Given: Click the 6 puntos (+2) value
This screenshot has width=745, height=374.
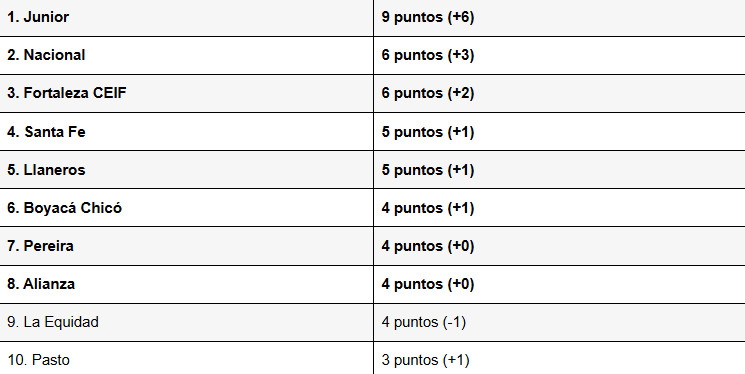Looking at the screenshot, I should tap(428, 94).
